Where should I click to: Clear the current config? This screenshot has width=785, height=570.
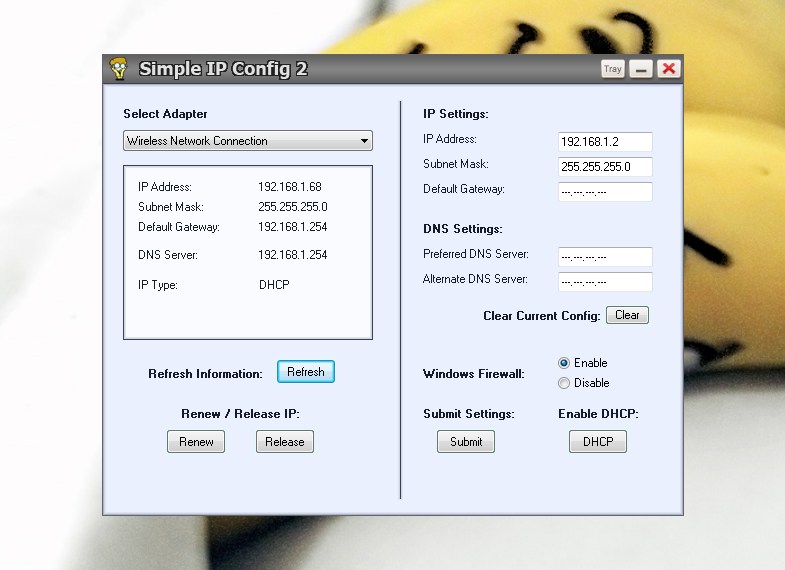(x=627, y=315)
